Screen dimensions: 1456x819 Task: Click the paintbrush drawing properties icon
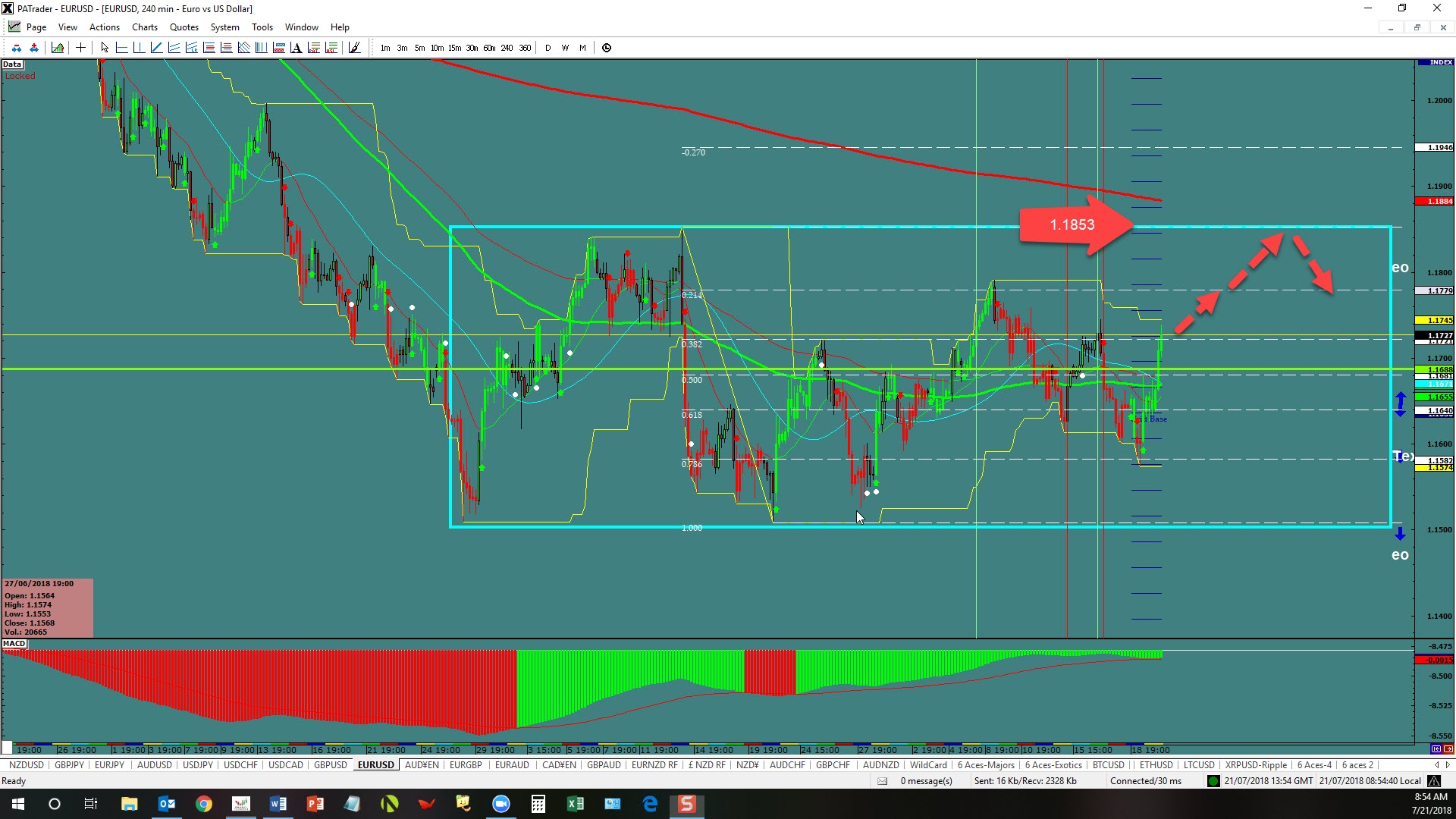tap(354, 48)
